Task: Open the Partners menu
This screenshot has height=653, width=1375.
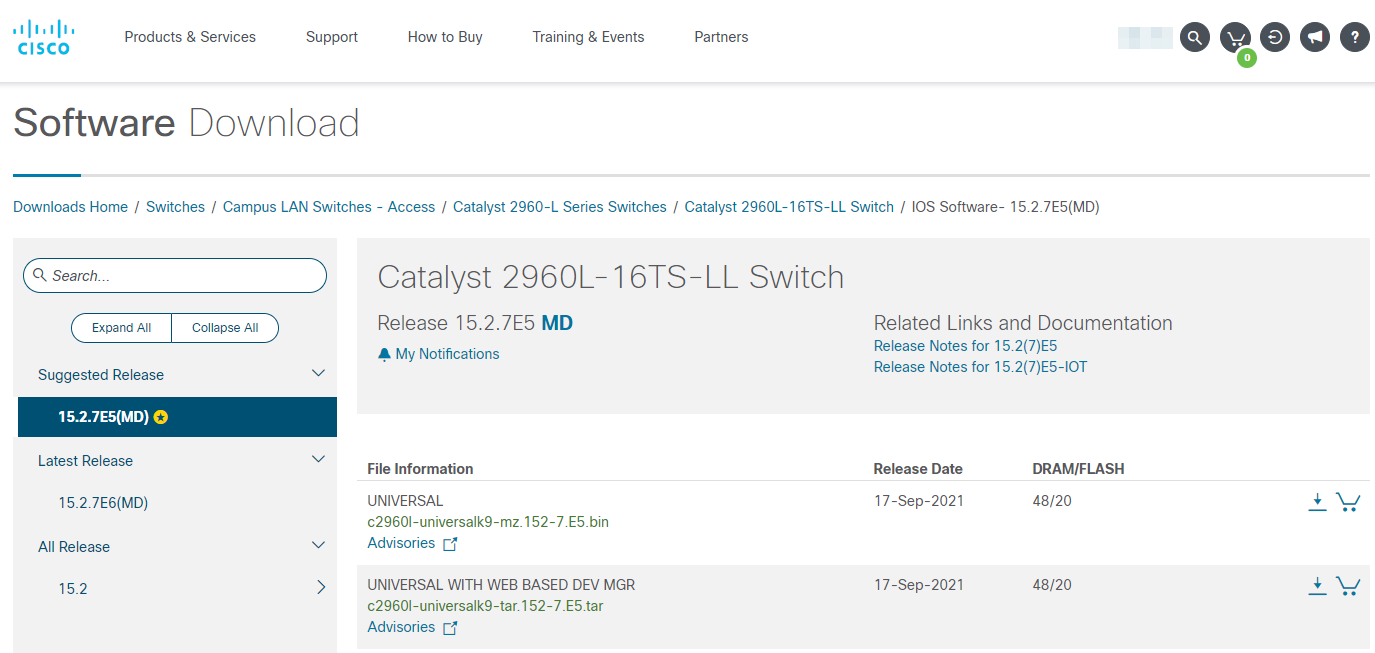Action: click(721, 37)
